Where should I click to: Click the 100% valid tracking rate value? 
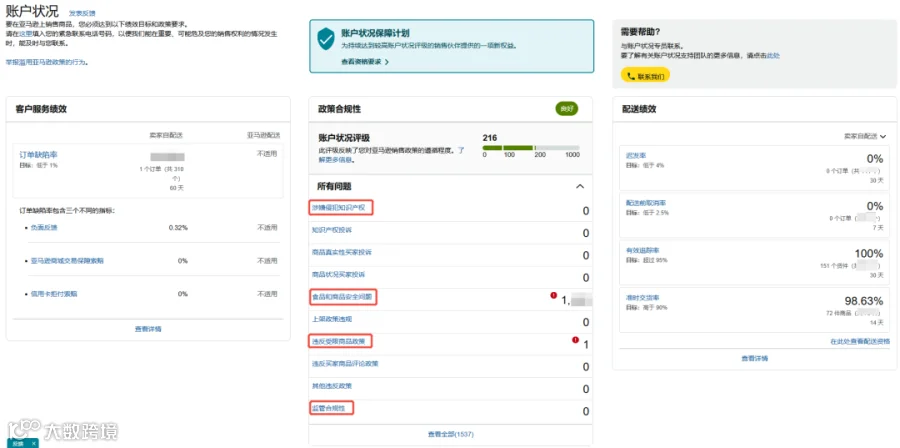click(869, 254)
